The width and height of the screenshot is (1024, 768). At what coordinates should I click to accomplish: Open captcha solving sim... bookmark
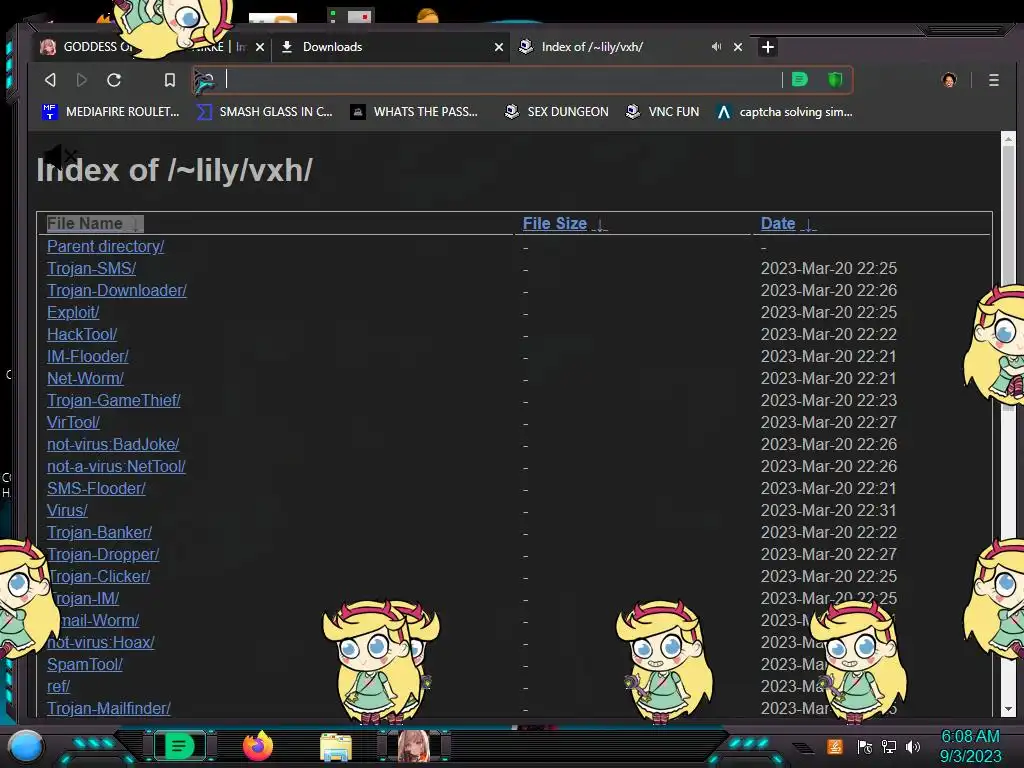coord(784,112)
